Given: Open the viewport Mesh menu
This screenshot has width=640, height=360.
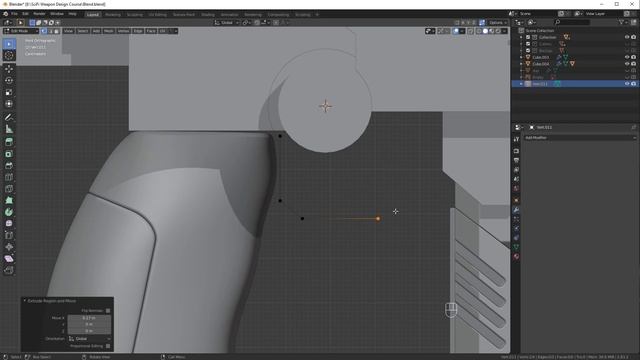Looking at the screenshot, I should click(109, 31).
